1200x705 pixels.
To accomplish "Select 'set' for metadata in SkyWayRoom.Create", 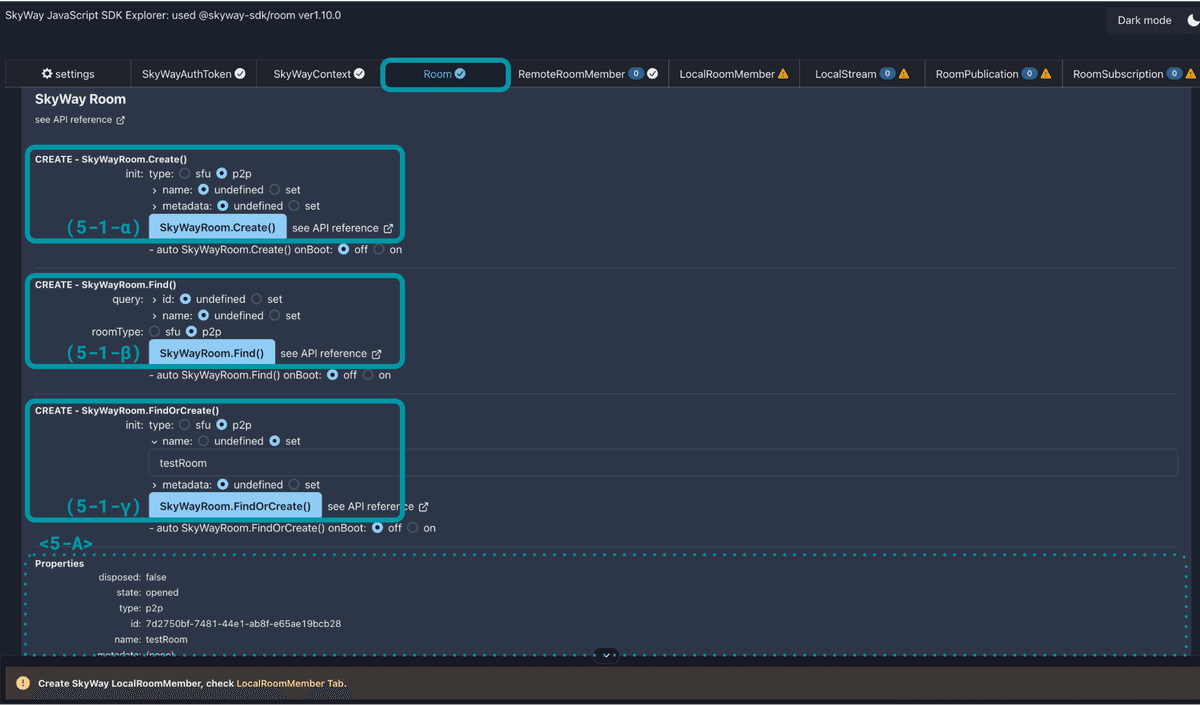I will (x=296, y=206).
